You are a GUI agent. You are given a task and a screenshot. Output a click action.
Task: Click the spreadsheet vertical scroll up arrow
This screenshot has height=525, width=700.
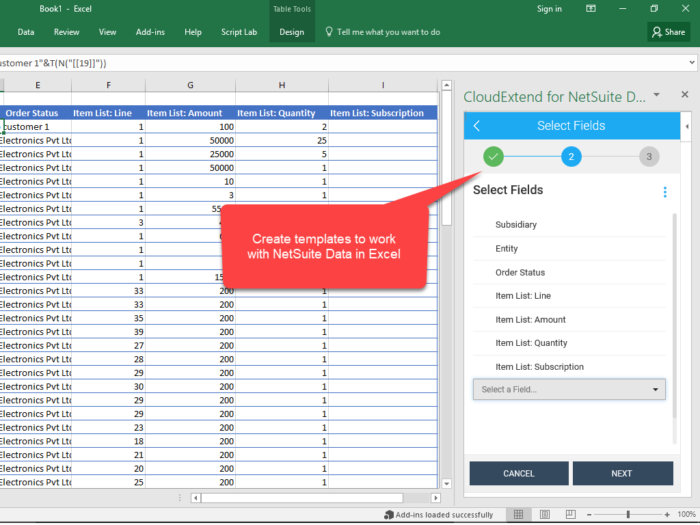click(x=446, y=85)
